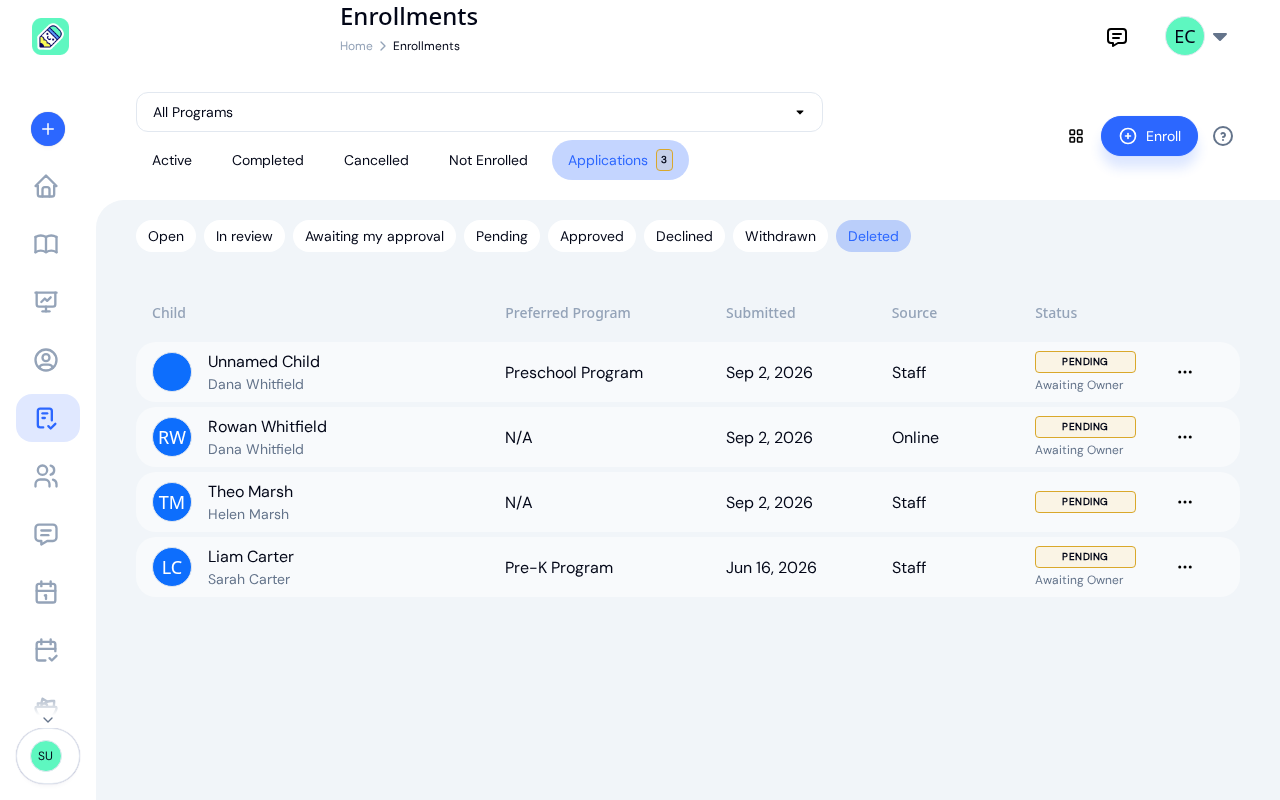Click the Submitted column header
The height and width of the screenshot is (800, 1280).
[x=761, y=313]
